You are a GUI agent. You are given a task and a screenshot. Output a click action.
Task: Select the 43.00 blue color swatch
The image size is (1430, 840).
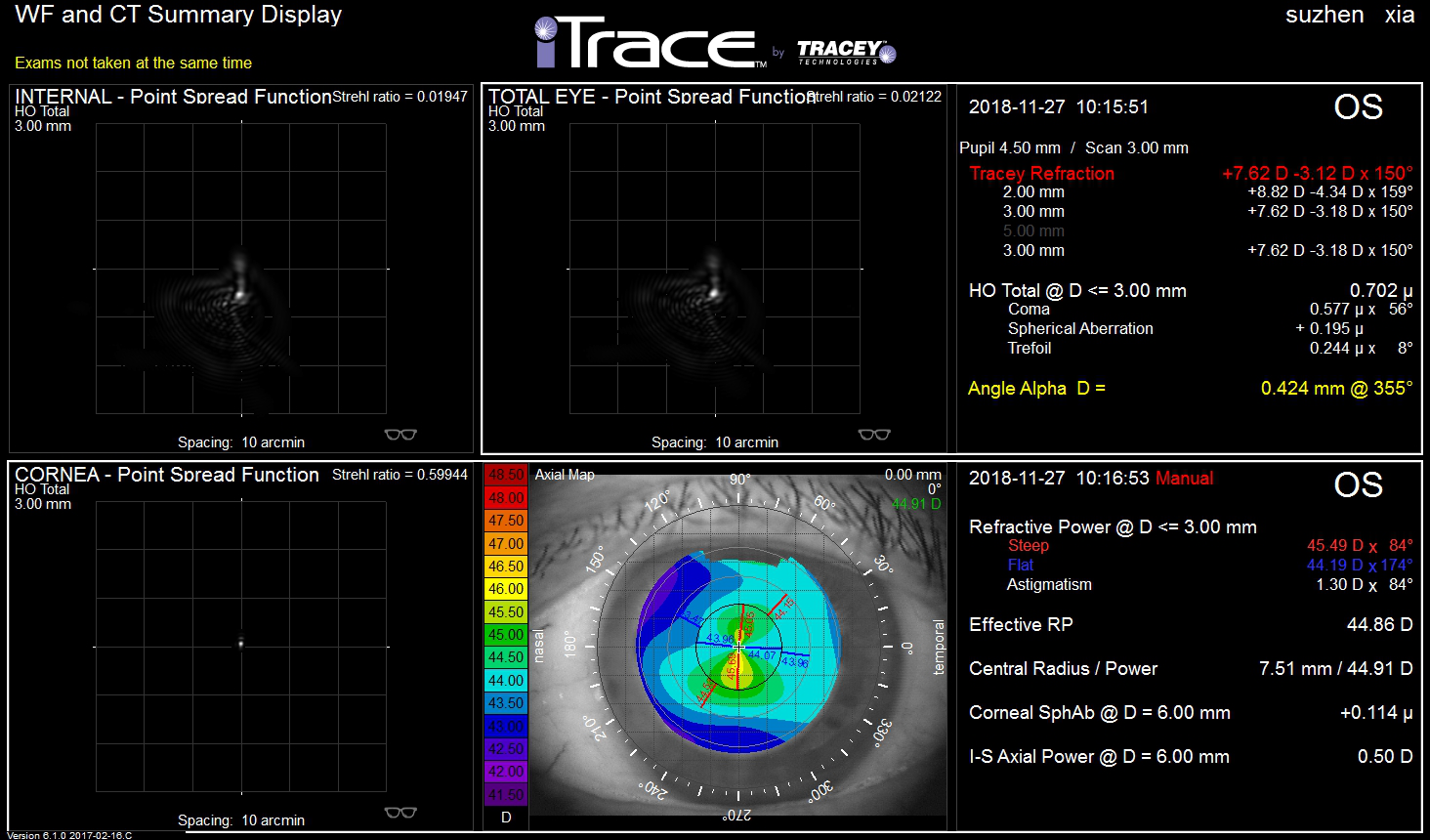506,726
